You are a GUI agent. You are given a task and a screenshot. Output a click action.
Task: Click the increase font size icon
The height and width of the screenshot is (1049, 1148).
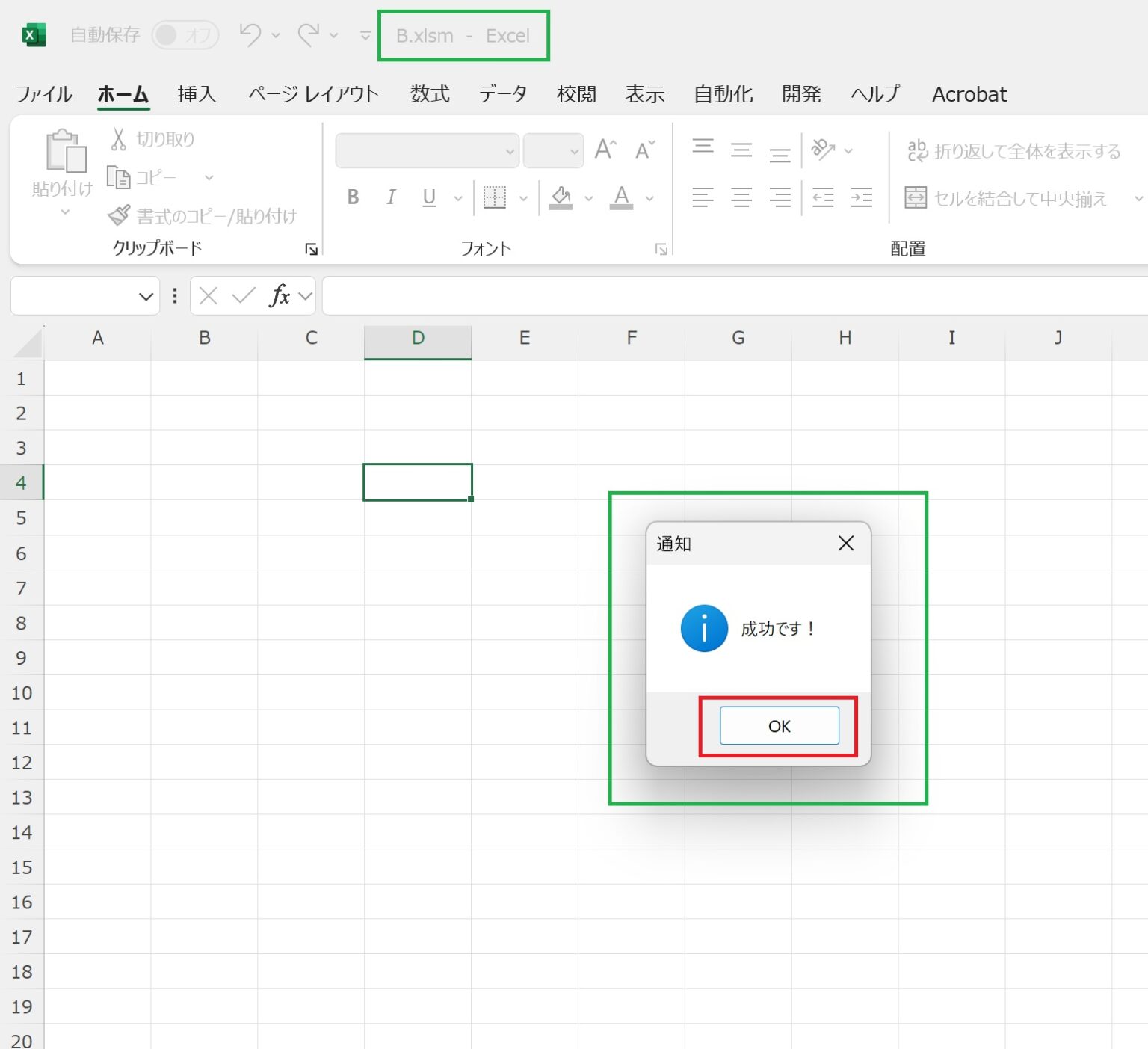[x=604, y=150]
